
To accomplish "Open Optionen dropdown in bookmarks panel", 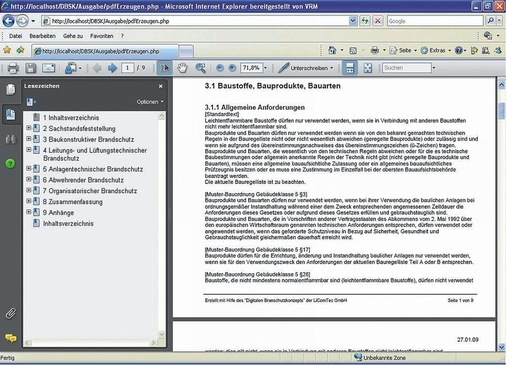I will [x=150, y=102].
